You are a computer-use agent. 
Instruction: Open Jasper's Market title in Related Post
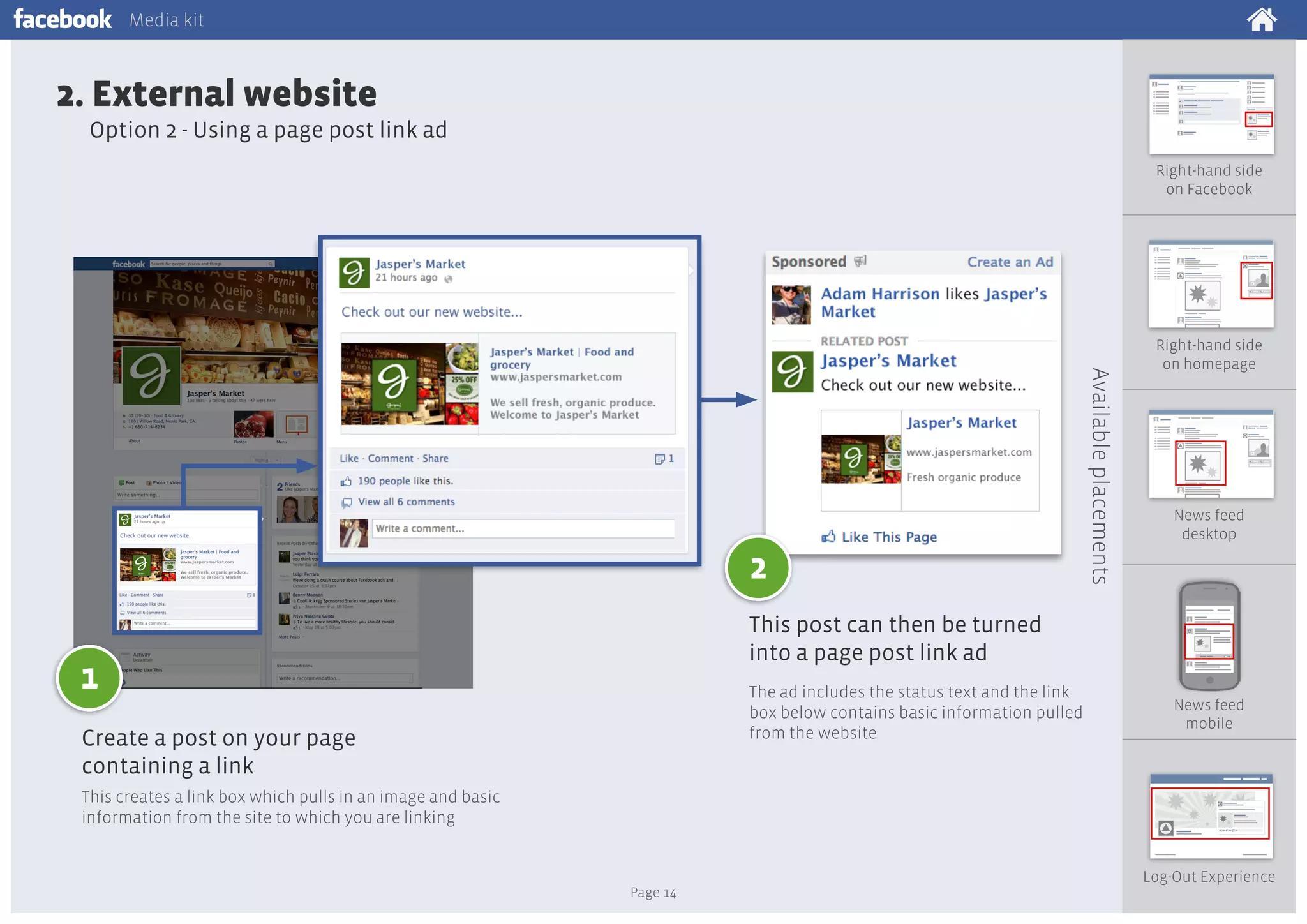(x=888, y=361)
